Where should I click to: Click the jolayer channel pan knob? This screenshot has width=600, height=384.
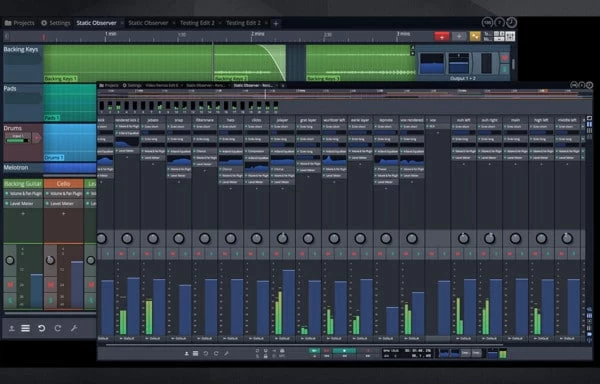point(282,238)
